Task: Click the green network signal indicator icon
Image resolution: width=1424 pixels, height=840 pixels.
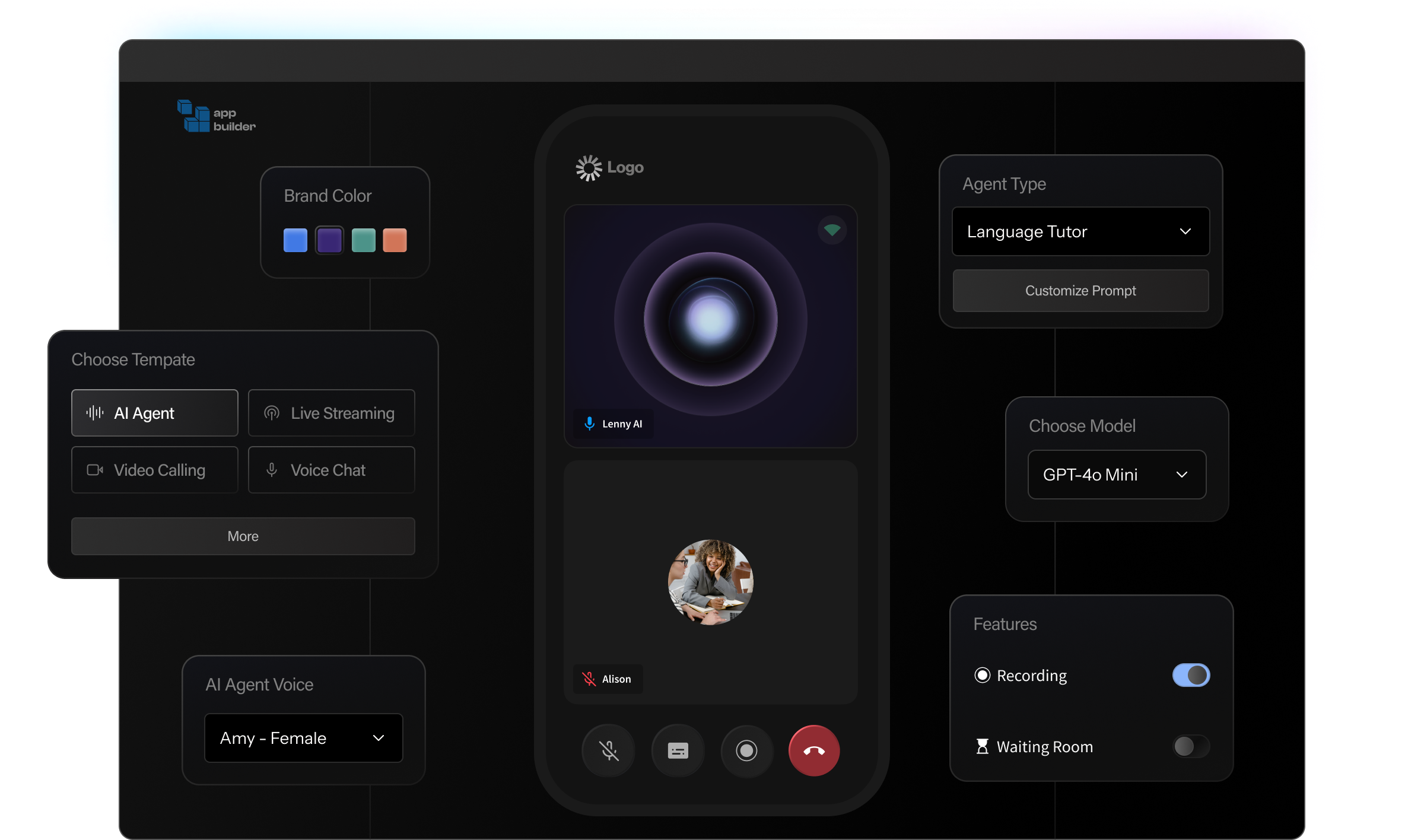Action: click(832, 230)
